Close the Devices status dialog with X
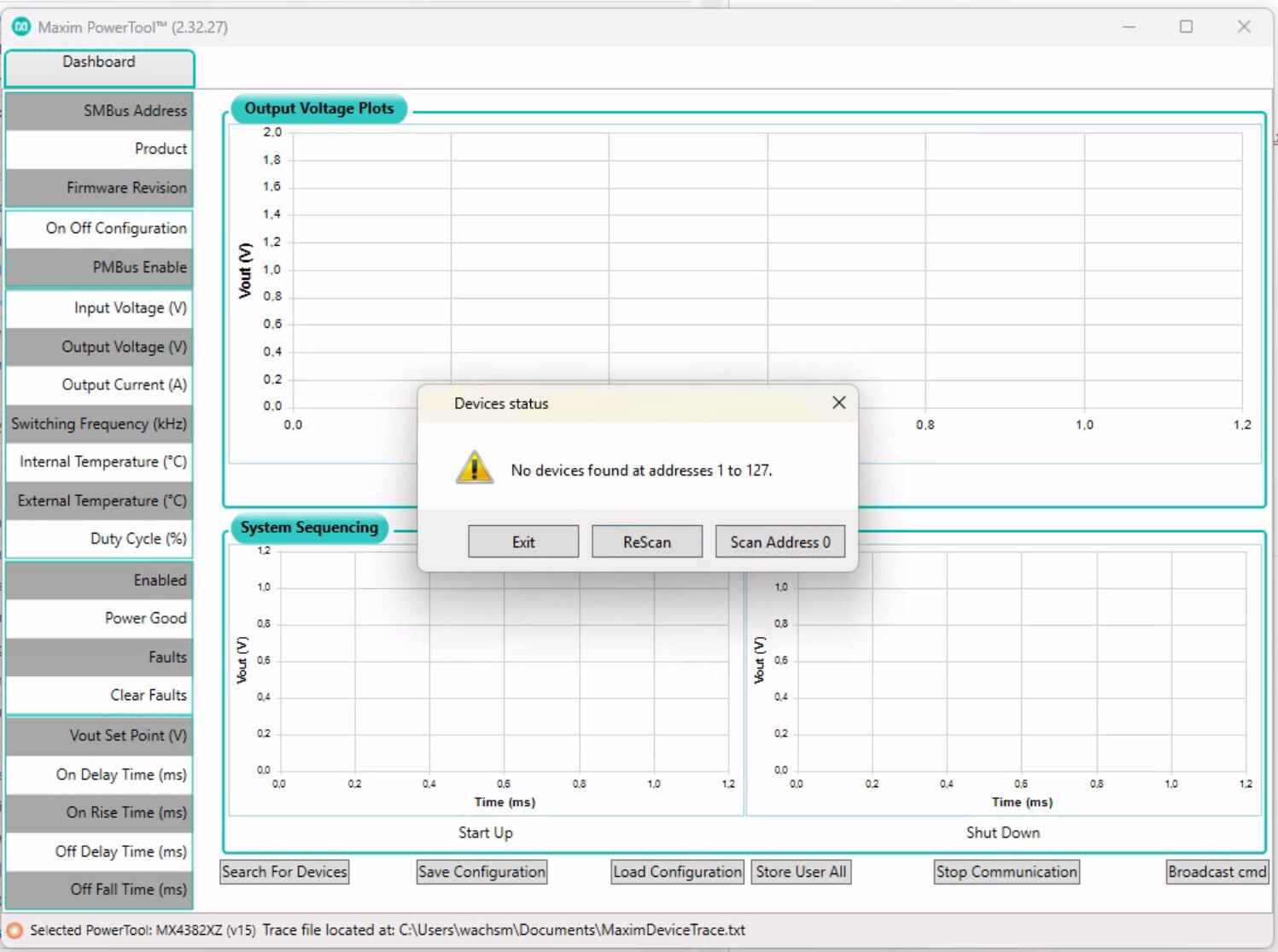 838,403
